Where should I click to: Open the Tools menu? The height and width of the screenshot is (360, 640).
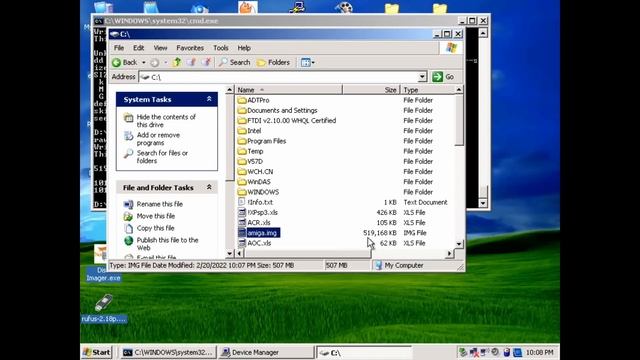(220, 48)
